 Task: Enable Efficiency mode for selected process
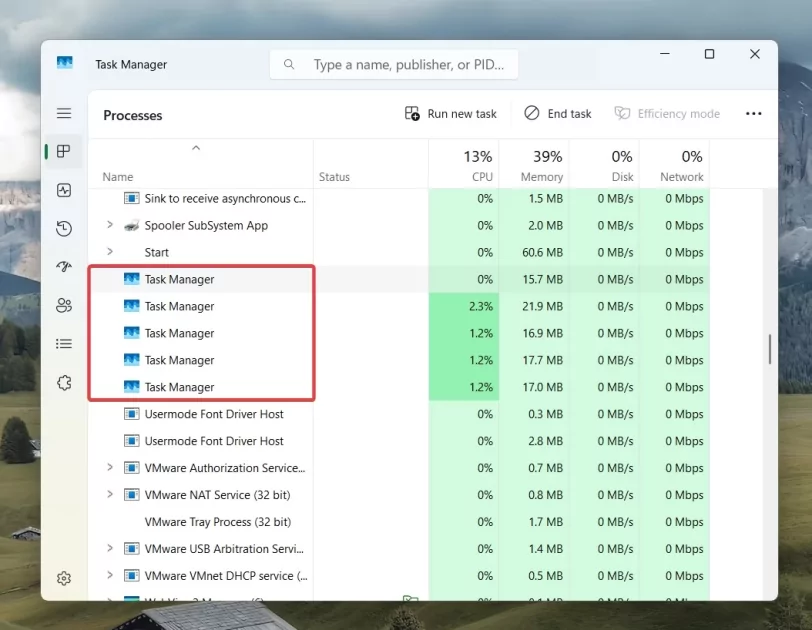(x=667, y=113)
